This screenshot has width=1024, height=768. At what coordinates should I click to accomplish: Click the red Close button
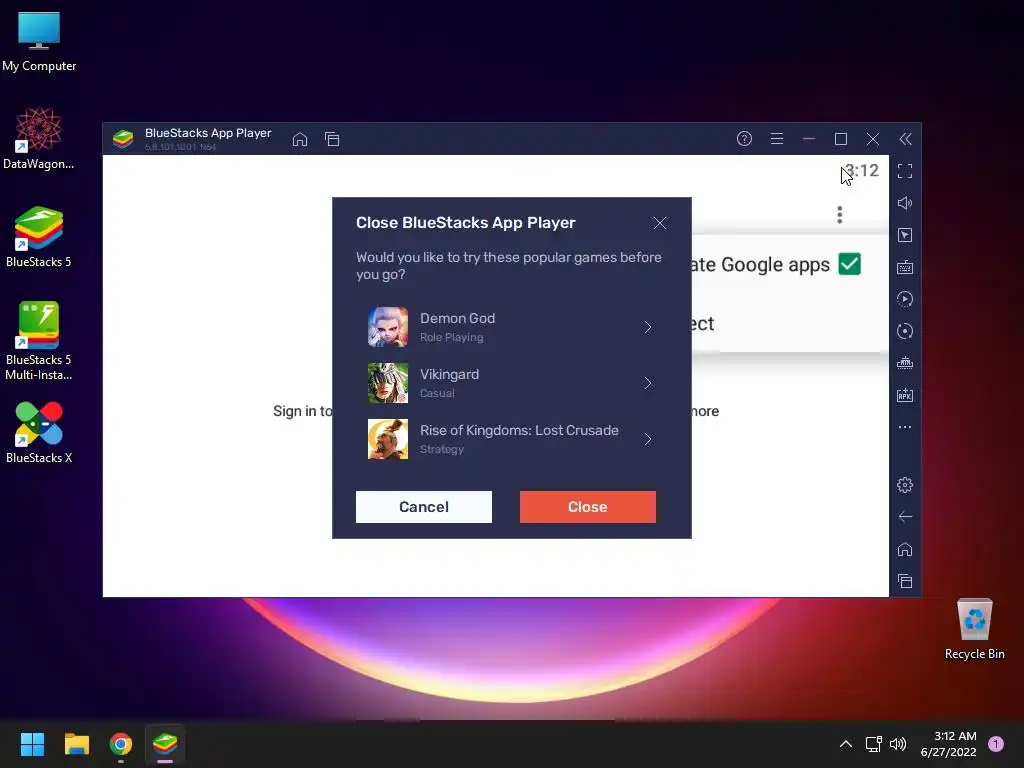[x=588, y=507]
